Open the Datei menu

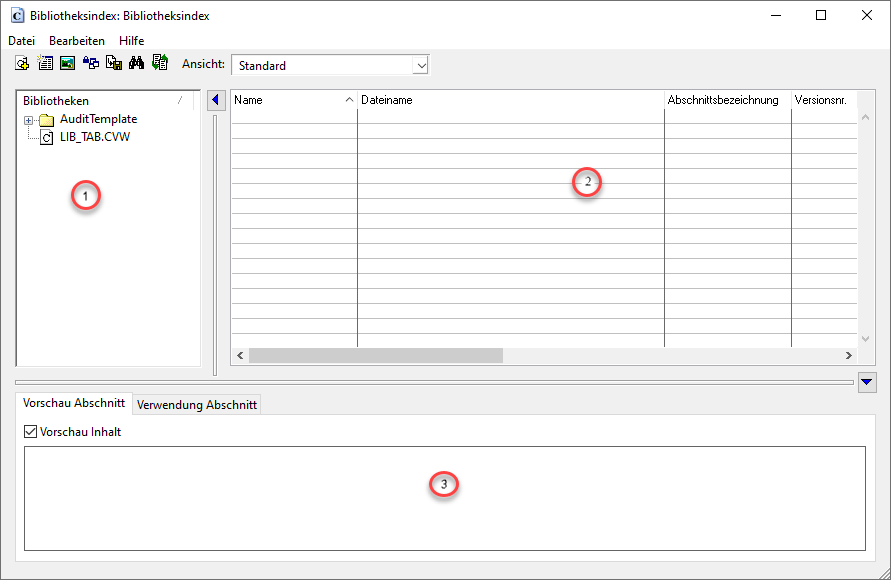pyautogui.click(x=21, y=41)
